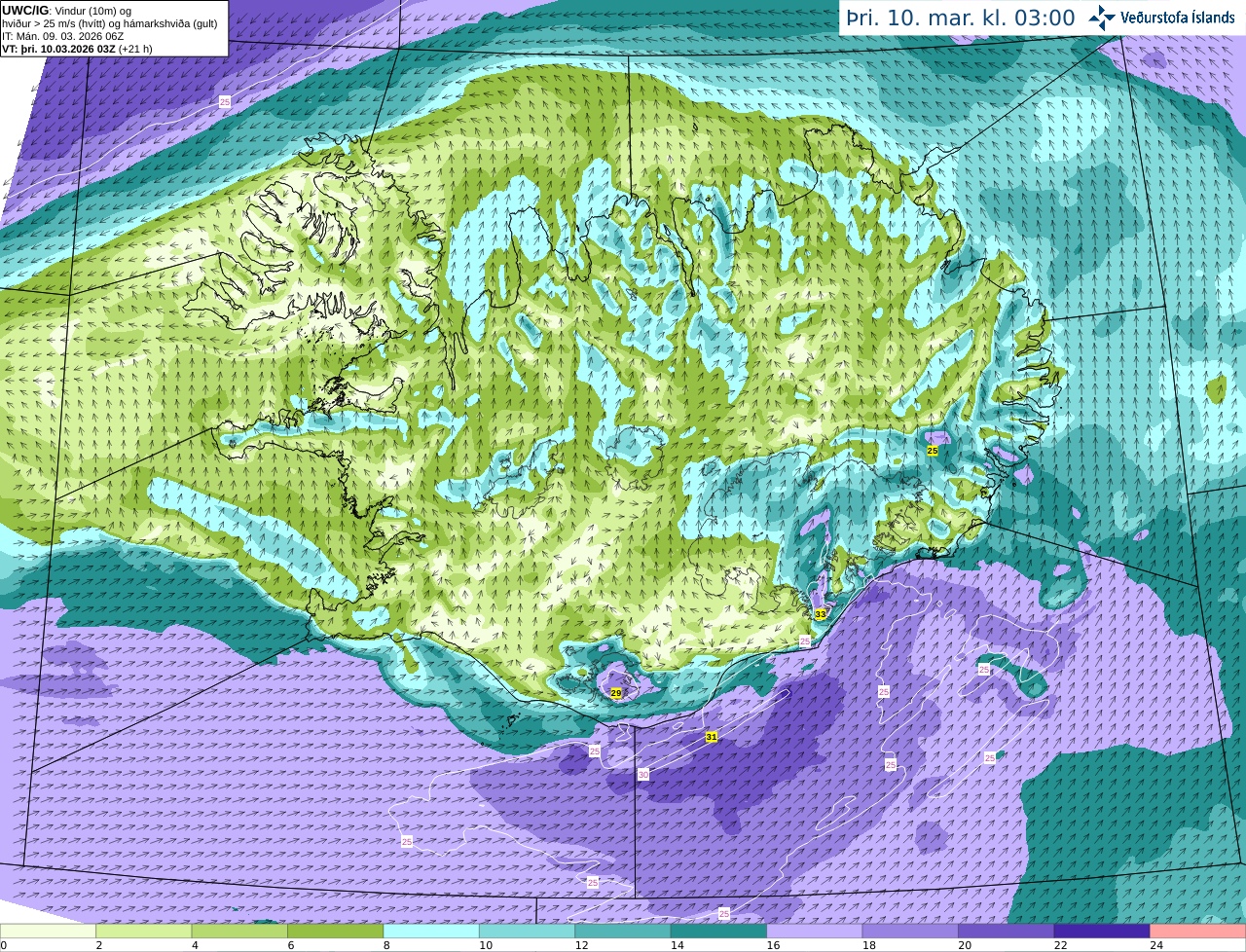Screen dimensions: 1246x952
Task: Select the 2–4 m/s light green legend swatch
Action: coord(144,931)
